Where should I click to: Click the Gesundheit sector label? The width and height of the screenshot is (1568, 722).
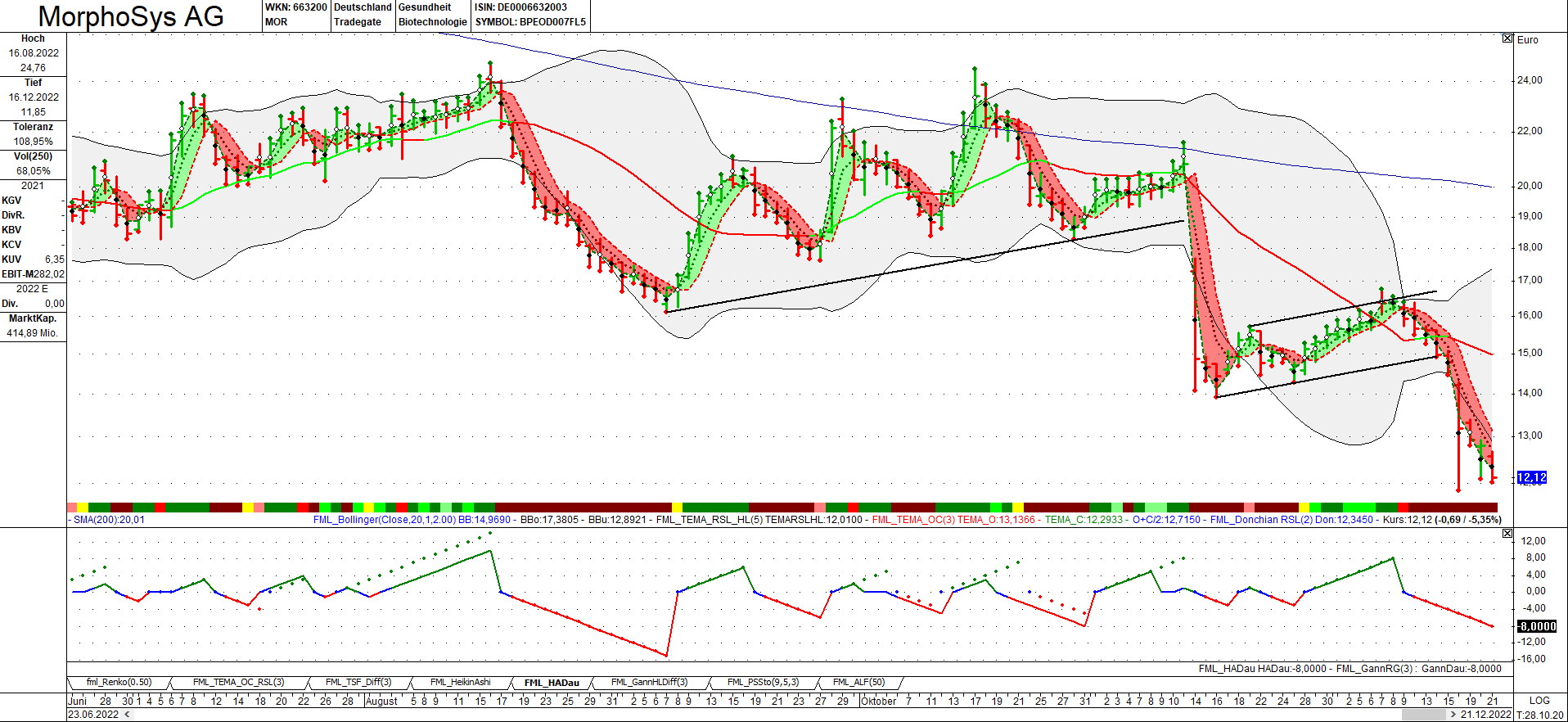pos(425,7)
